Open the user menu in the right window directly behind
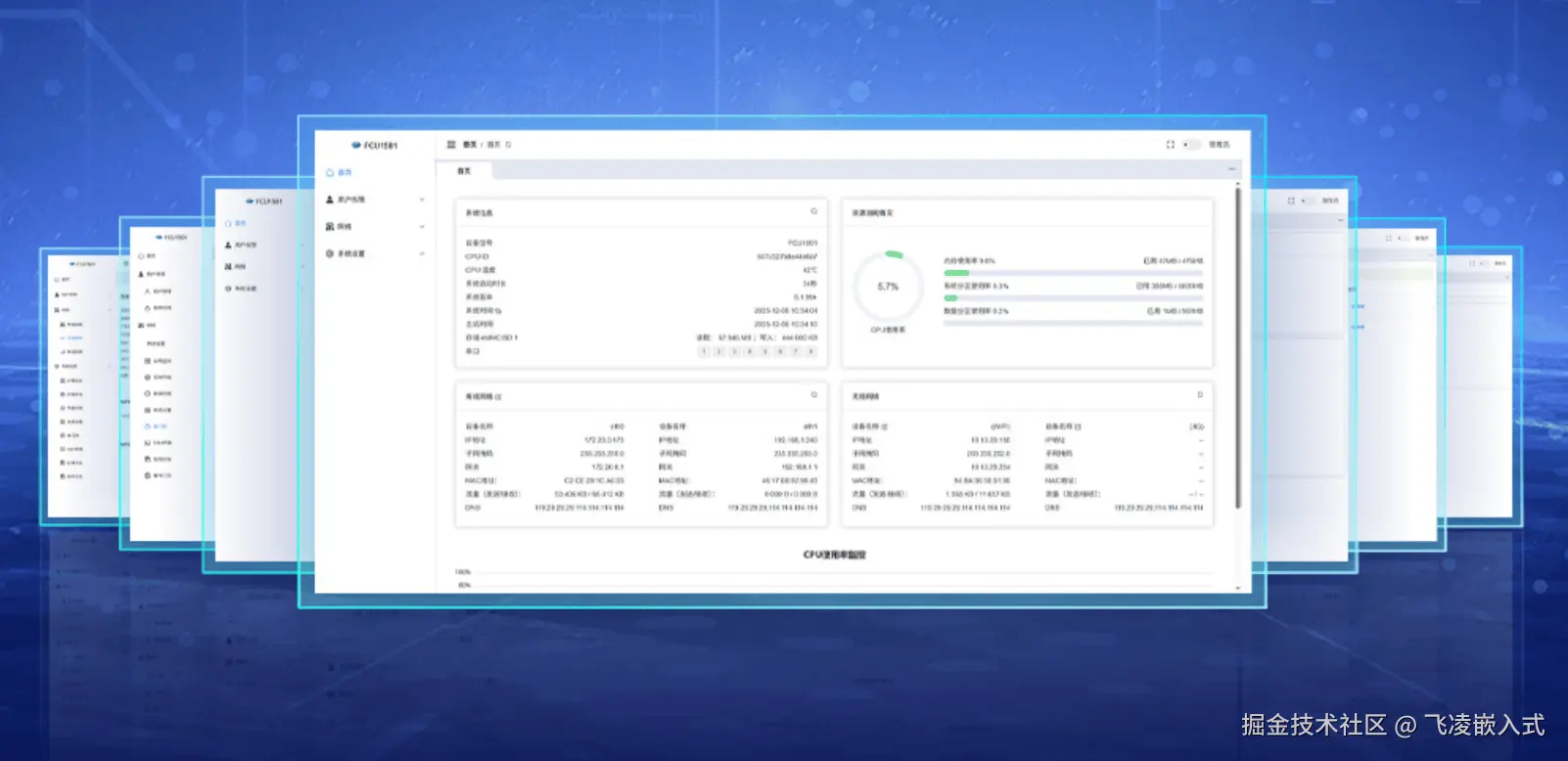This screenshot has width=1568, height=761. (x=1330, y=201)
